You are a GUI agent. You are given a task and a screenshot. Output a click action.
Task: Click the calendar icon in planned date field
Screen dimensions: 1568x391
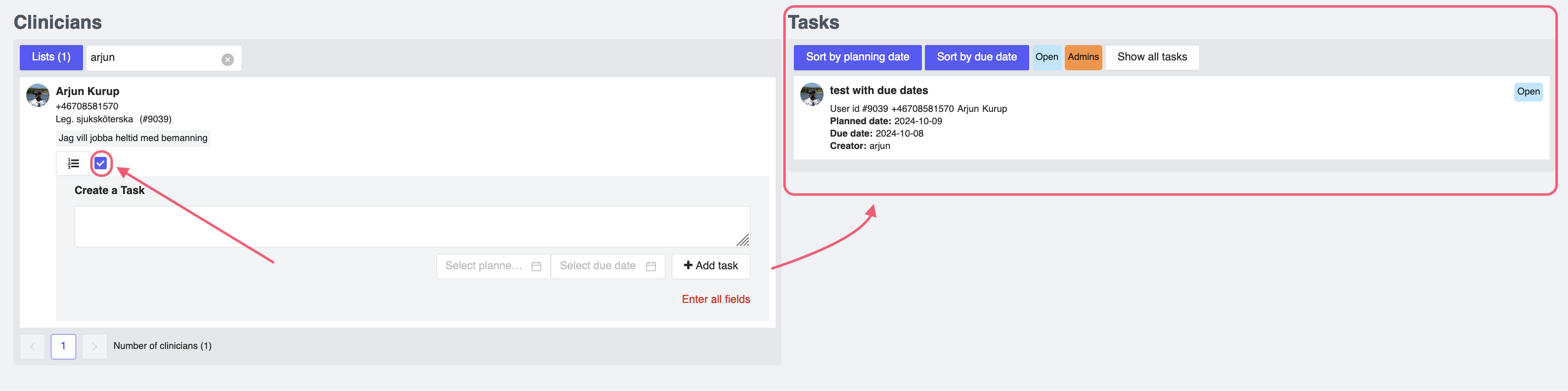coord(536,266)
